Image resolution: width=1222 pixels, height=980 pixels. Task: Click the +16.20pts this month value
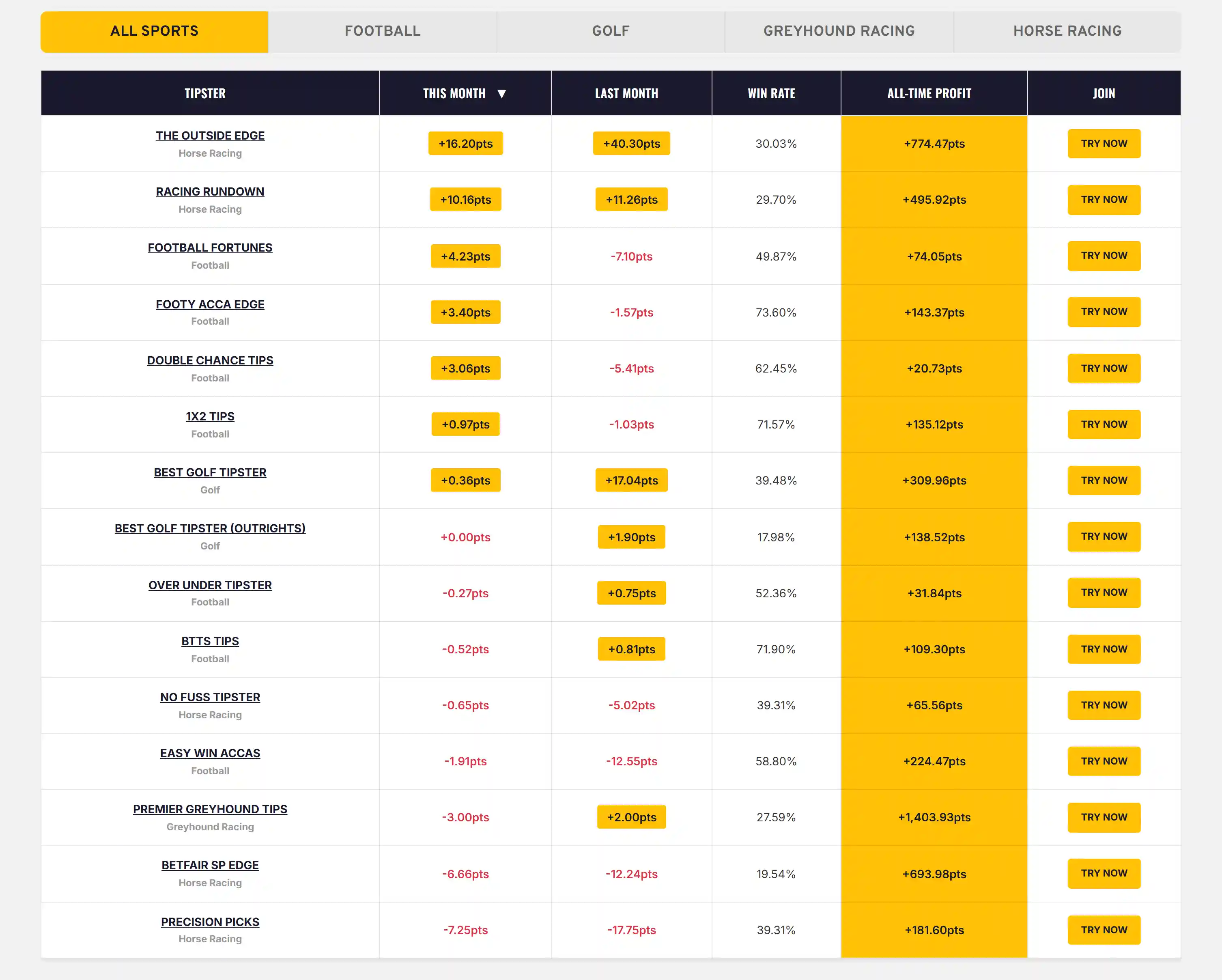click(x=465, y=143)
